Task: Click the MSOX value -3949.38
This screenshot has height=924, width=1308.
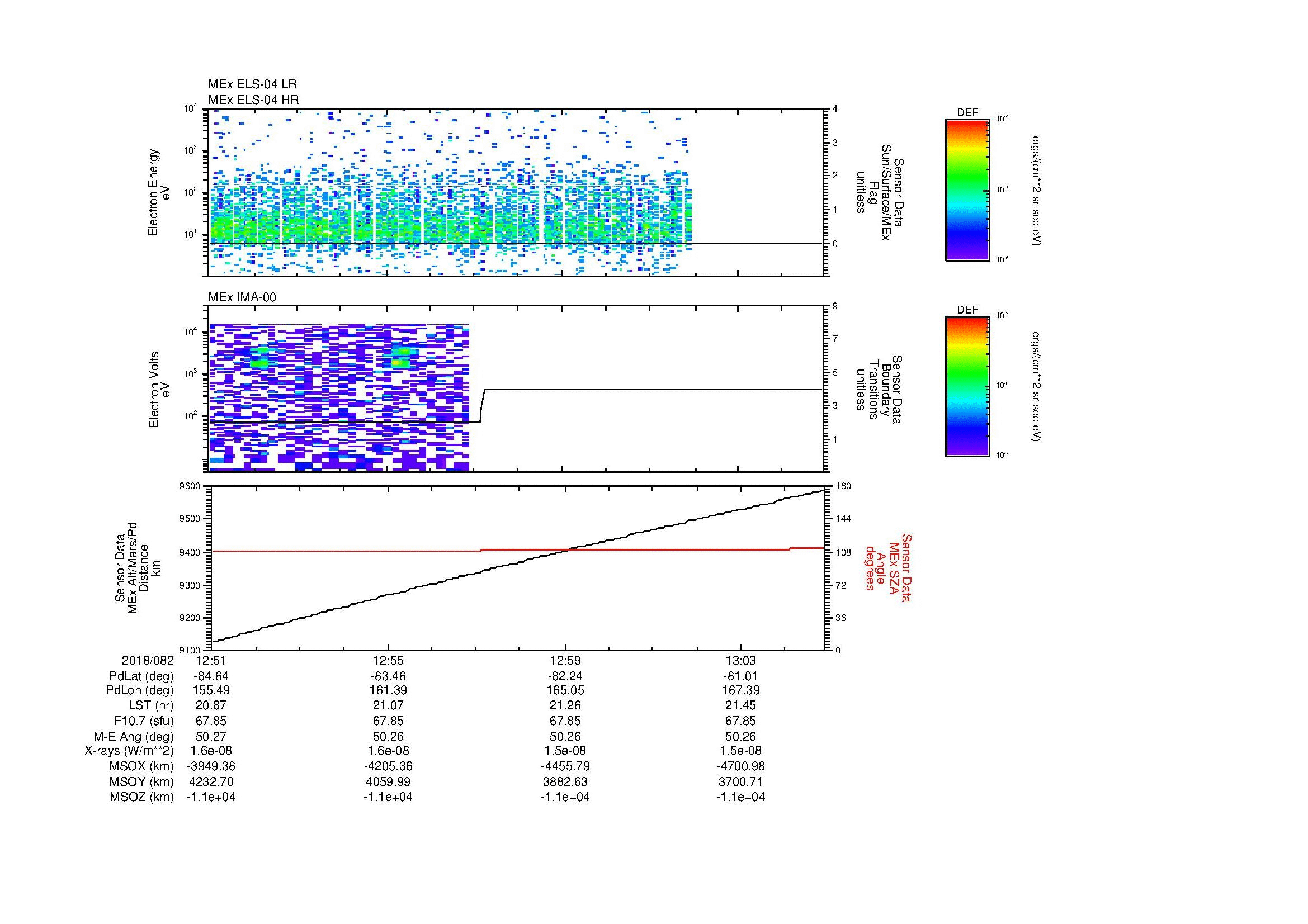Action: coord(211,766)
